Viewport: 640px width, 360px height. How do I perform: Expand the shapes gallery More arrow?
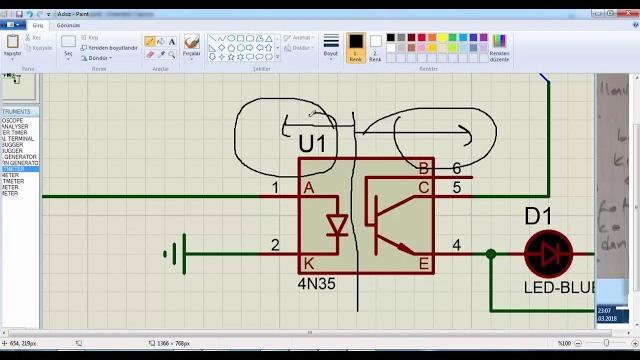pos(278,57)
